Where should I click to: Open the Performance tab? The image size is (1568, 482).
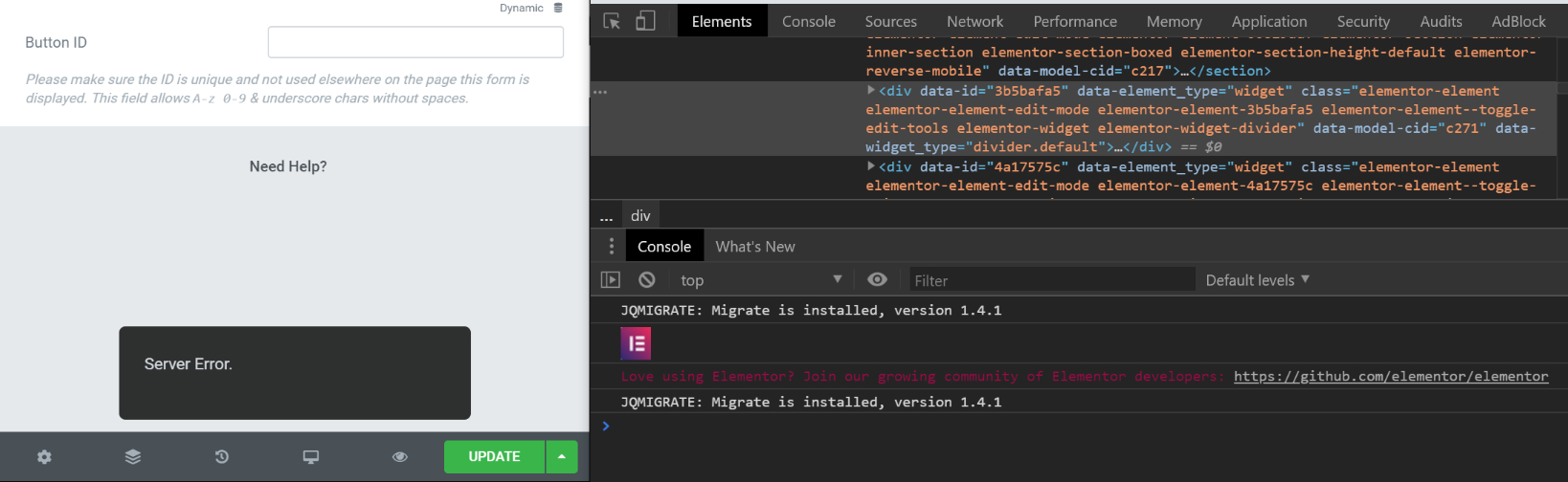(1075, 21)
